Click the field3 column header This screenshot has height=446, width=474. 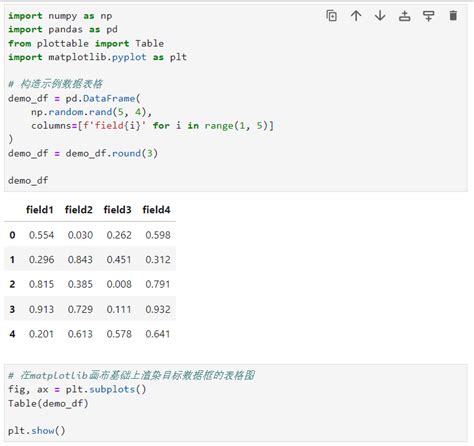click(x=117, y=210)
